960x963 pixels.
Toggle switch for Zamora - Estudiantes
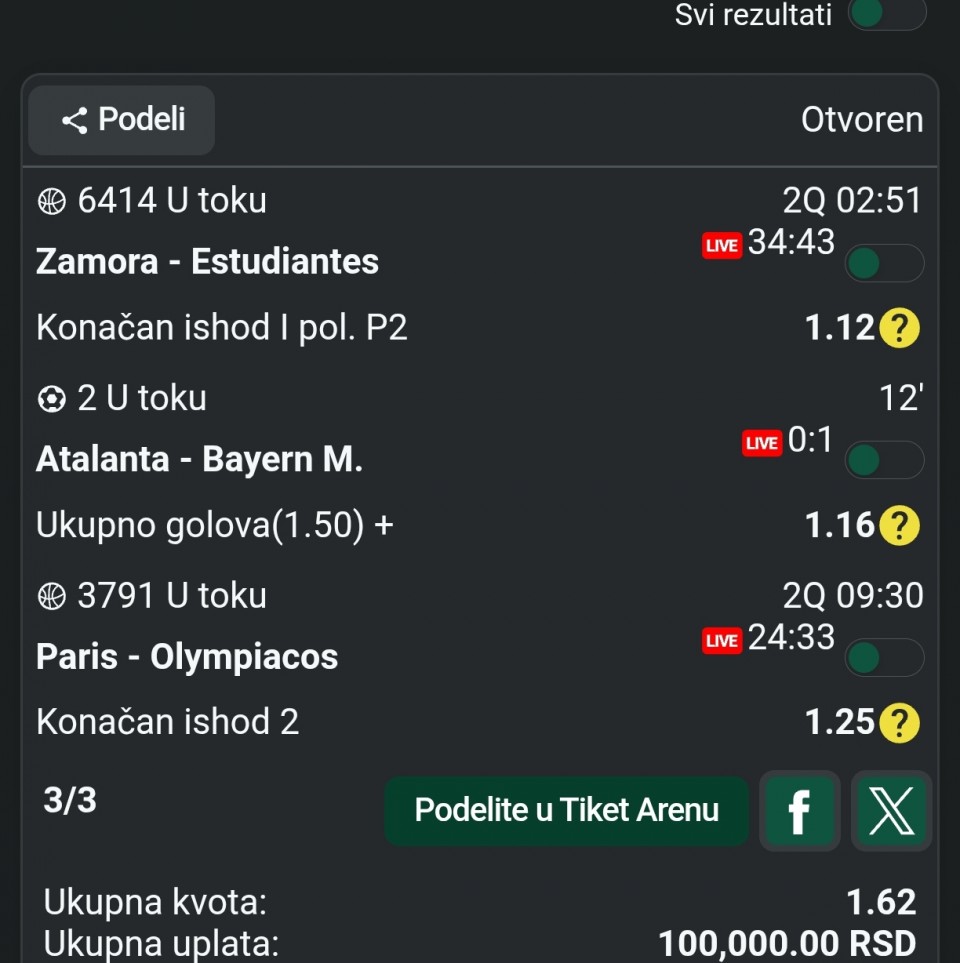[884, 264]
